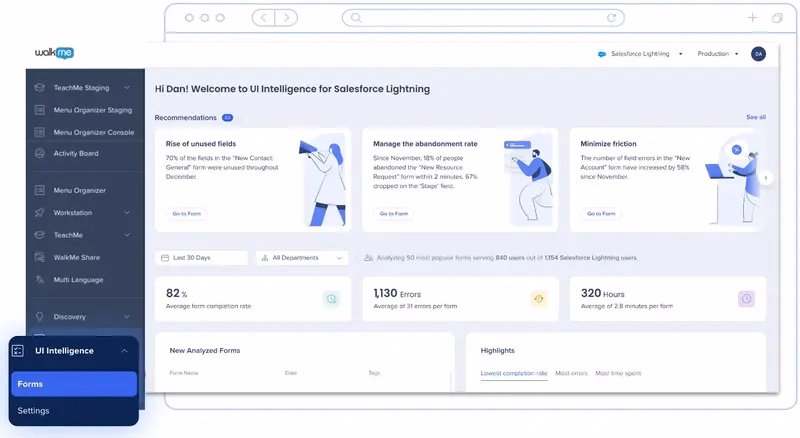
Task: Click the Manage the abandonment rate illustration
Action: click(528, 180)
